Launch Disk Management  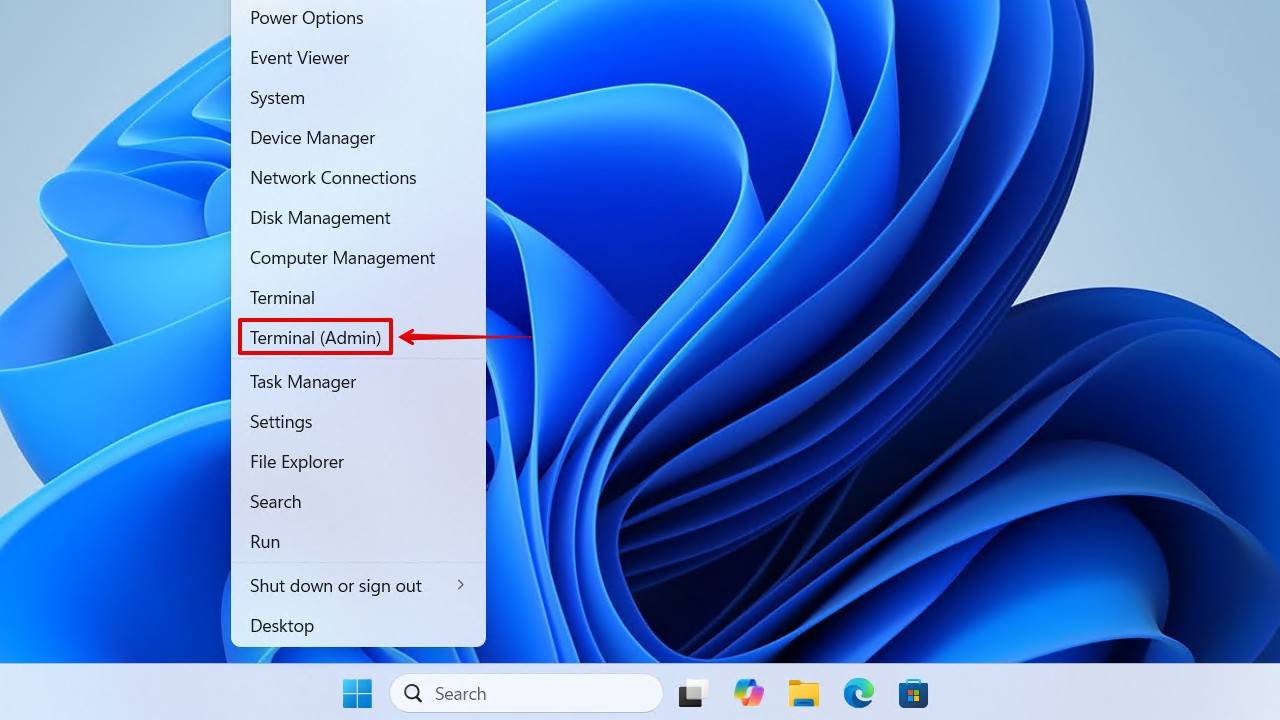pos(320,218)
